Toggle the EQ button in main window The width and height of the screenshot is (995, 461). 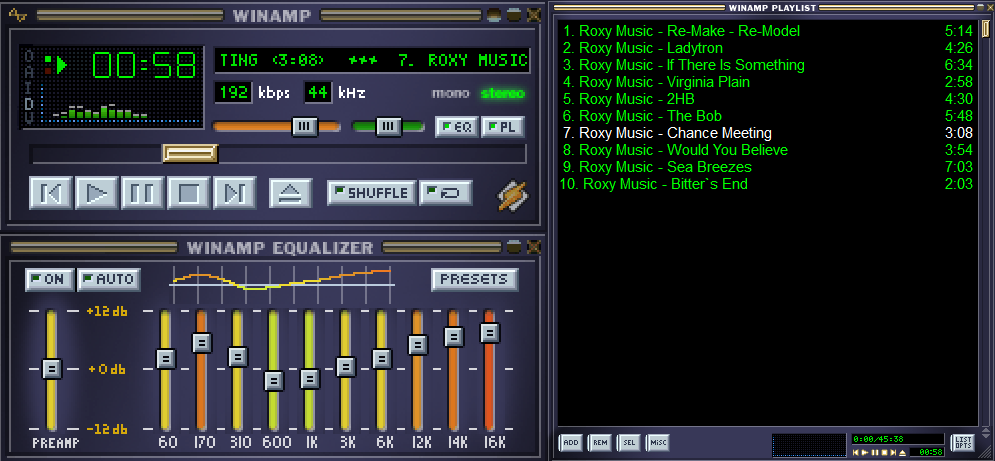tap(456, 126)
